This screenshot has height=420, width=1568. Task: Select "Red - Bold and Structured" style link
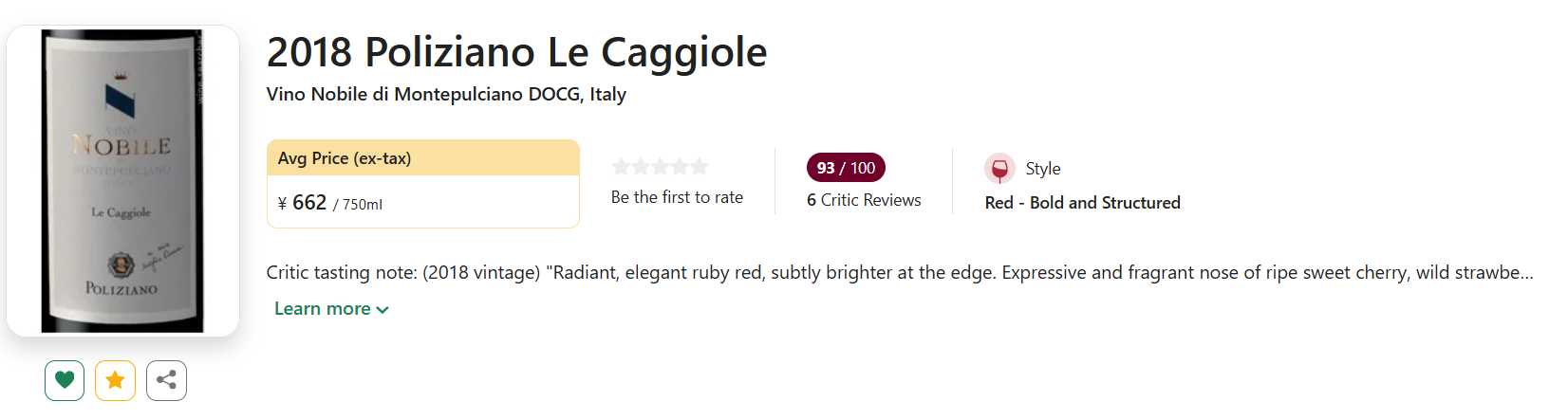tap(1082, 203)
